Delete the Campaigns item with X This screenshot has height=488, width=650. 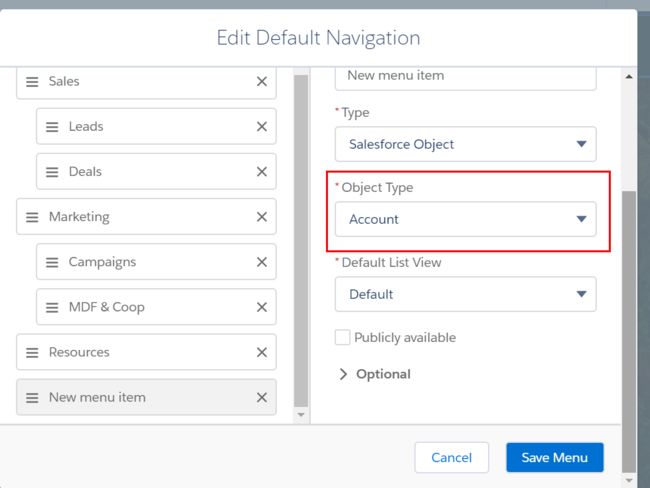pos(262,262)
